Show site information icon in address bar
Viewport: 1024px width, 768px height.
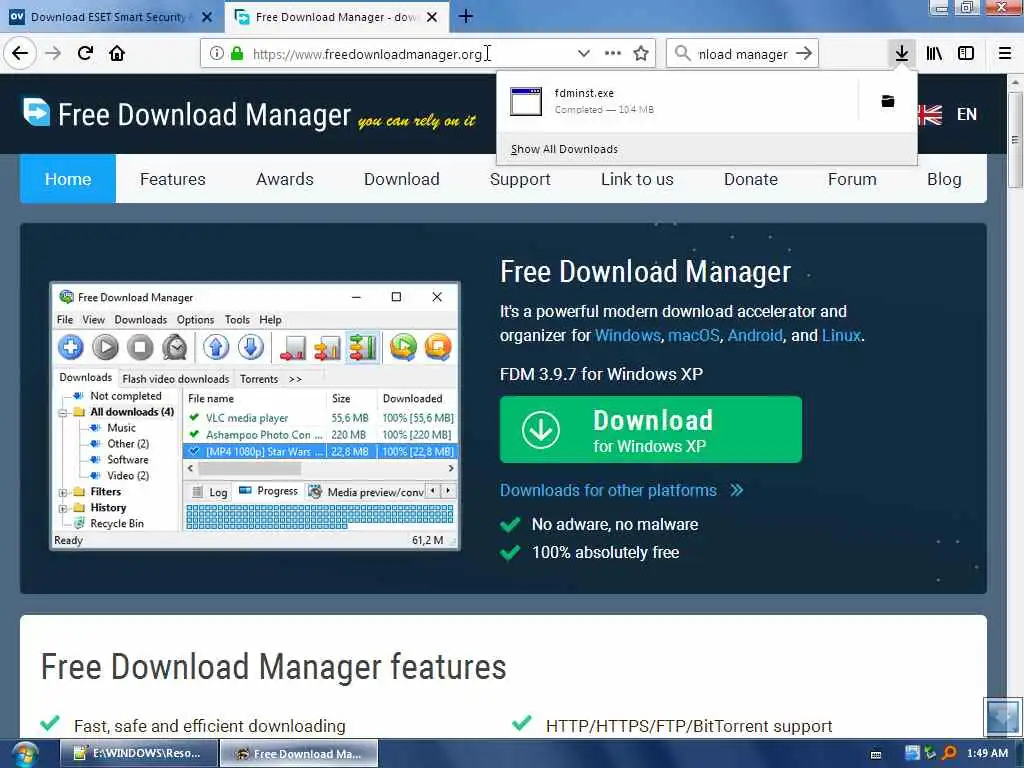(216, 54)
